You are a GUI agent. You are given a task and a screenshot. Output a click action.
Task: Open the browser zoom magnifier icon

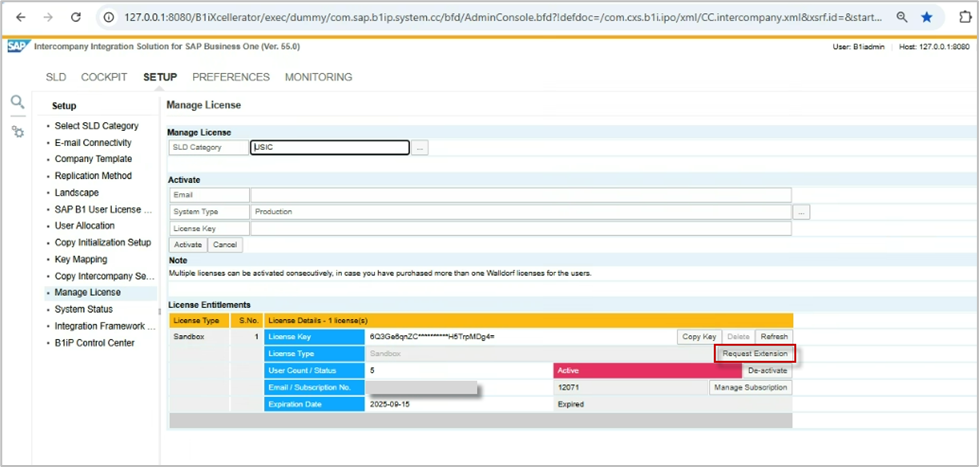tap(902, 17)
